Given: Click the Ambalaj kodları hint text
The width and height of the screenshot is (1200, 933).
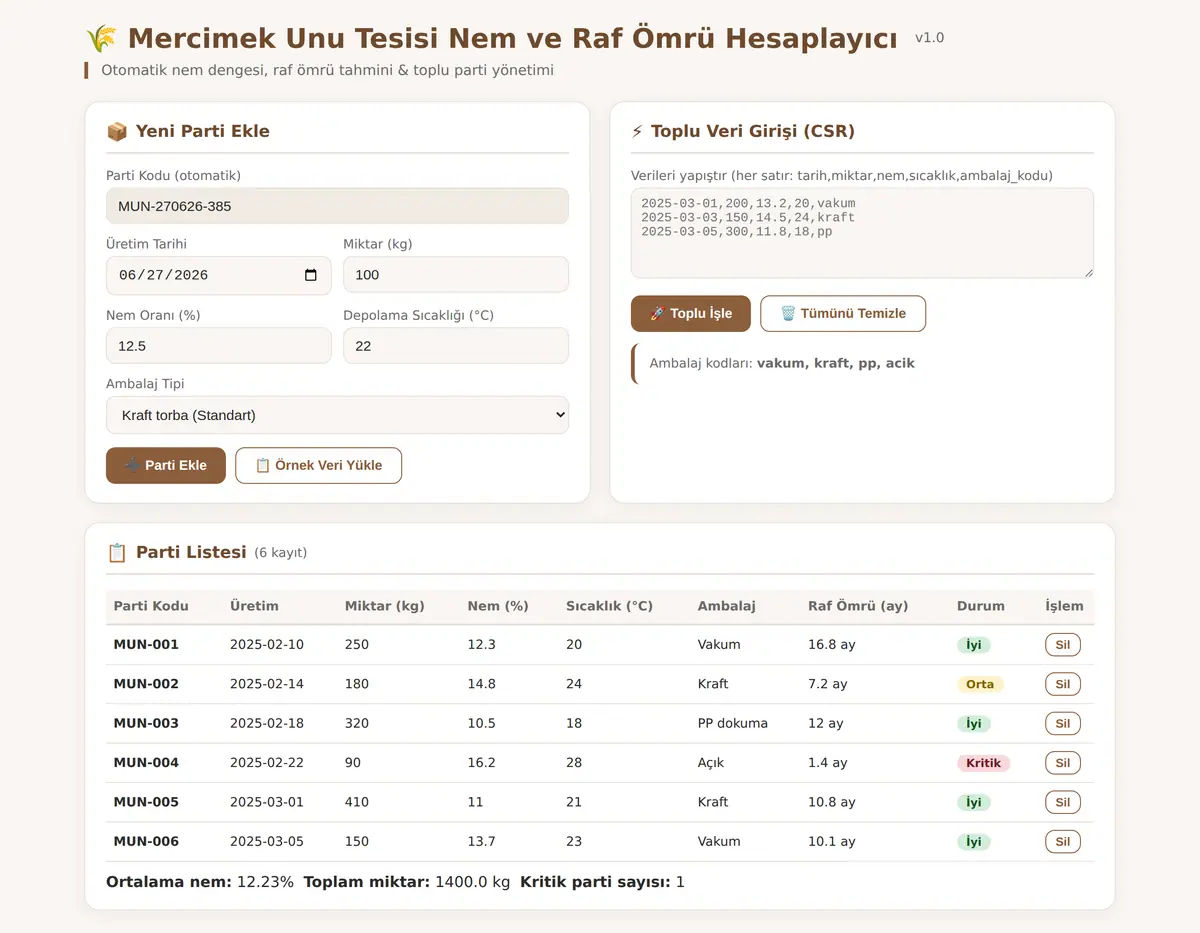Looking at the screenshot, I should (782, 363).
